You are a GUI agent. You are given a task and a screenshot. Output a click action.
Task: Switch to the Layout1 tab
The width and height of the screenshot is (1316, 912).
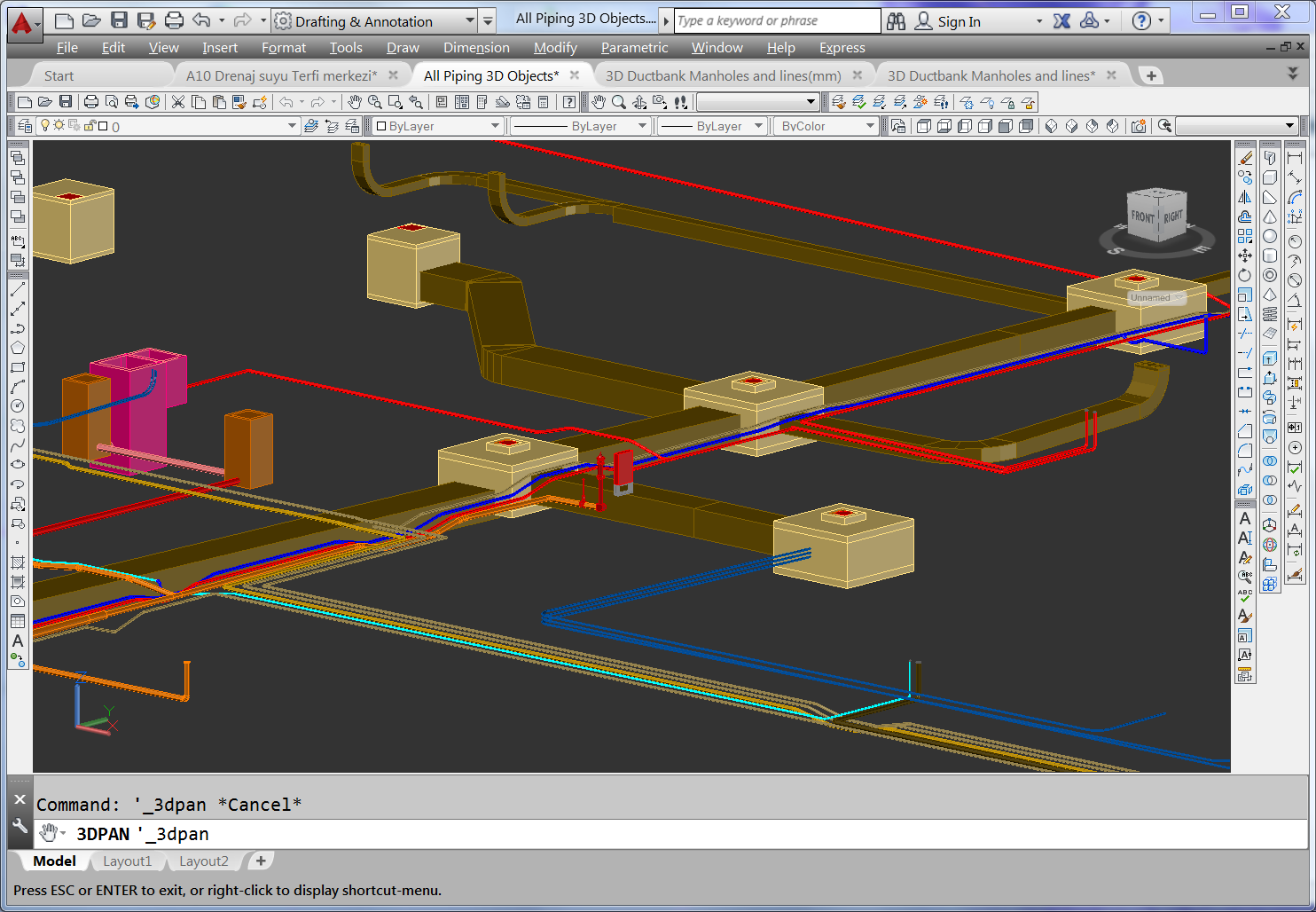(x=127, y=861)
